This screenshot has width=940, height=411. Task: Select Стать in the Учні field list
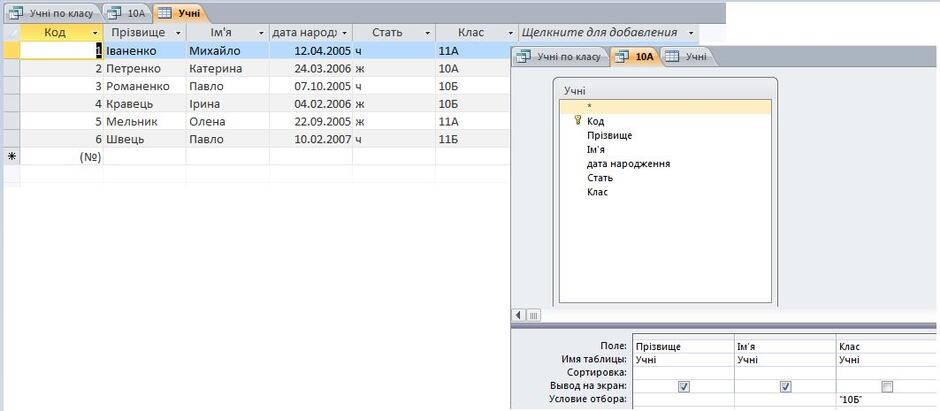point(665,178)
